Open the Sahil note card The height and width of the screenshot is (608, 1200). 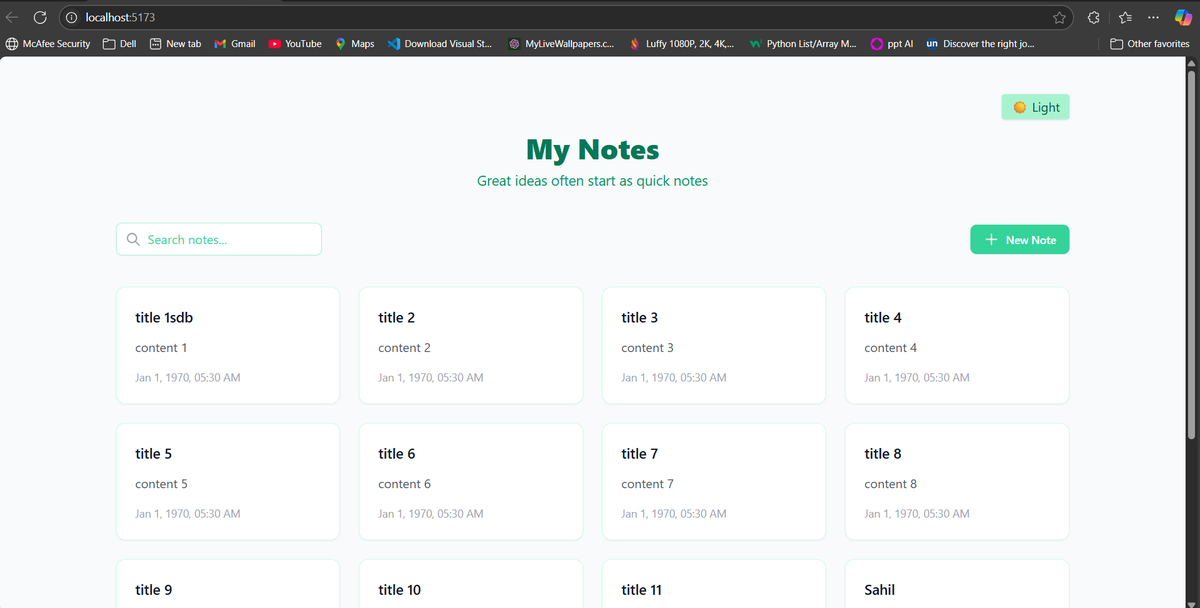point(957,584)
